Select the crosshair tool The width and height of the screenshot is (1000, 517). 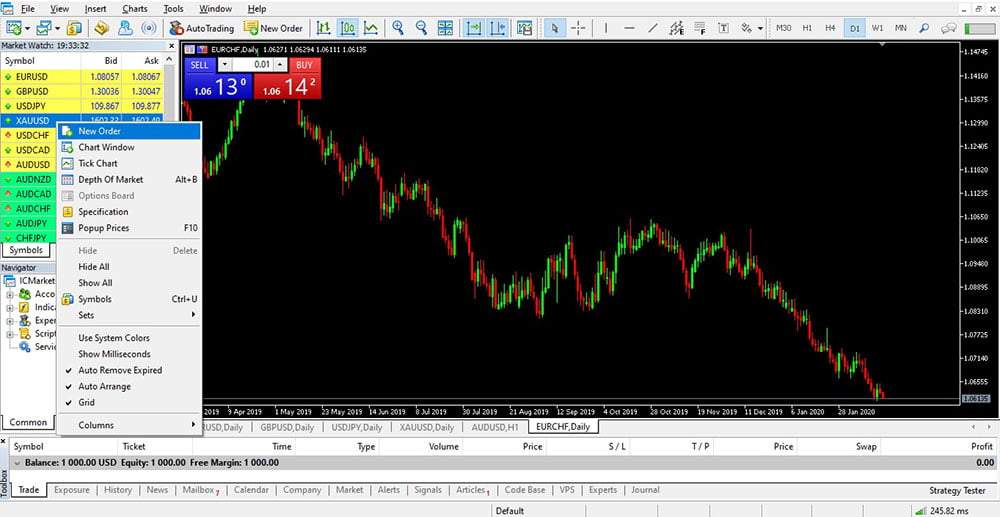click(578, 28)
